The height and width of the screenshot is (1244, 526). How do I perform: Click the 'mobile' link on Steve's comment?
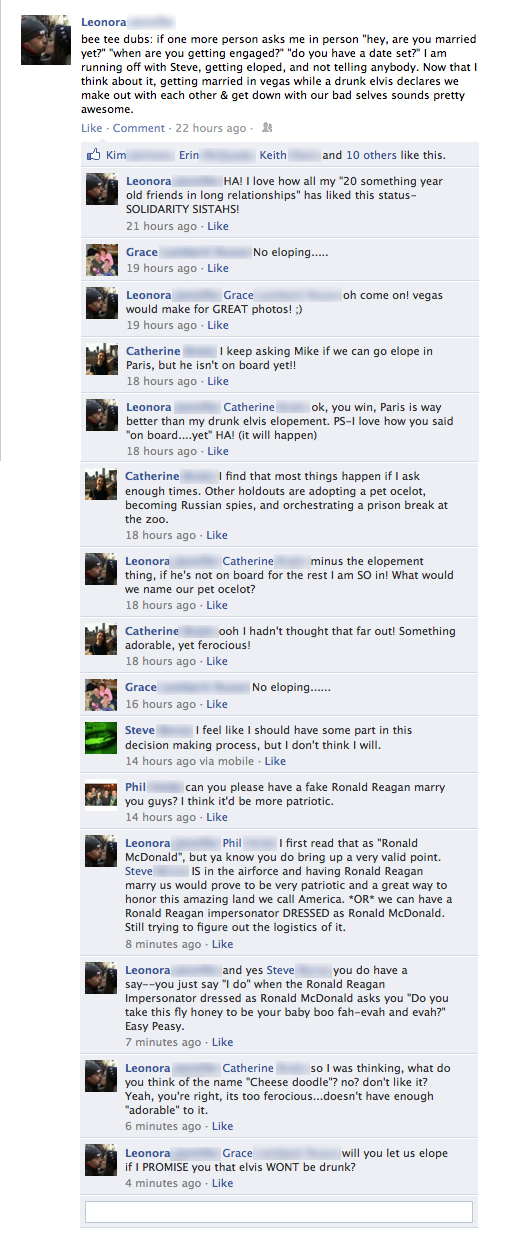pyautogui.click(x=236, y=761)
